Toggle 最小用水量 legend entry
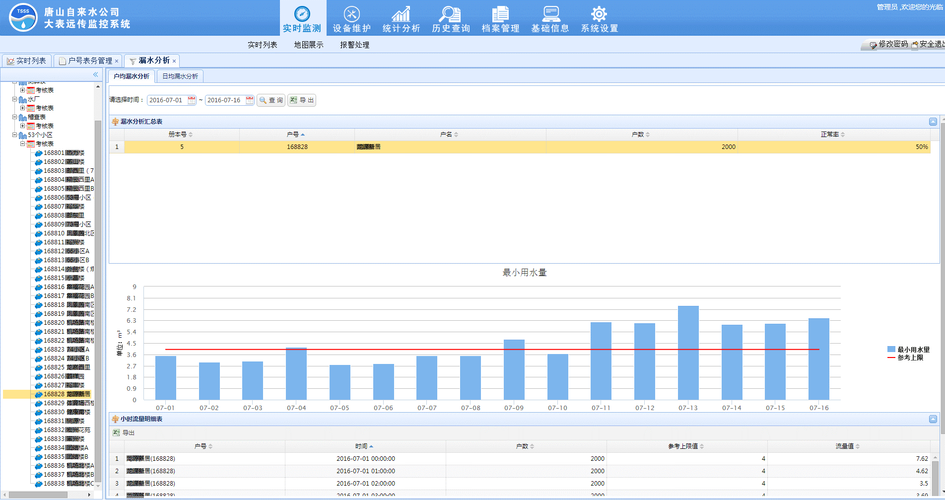Image resolution: width=945 pixels, height=500 pixels. pyautogui.click(x=908, y=349)
